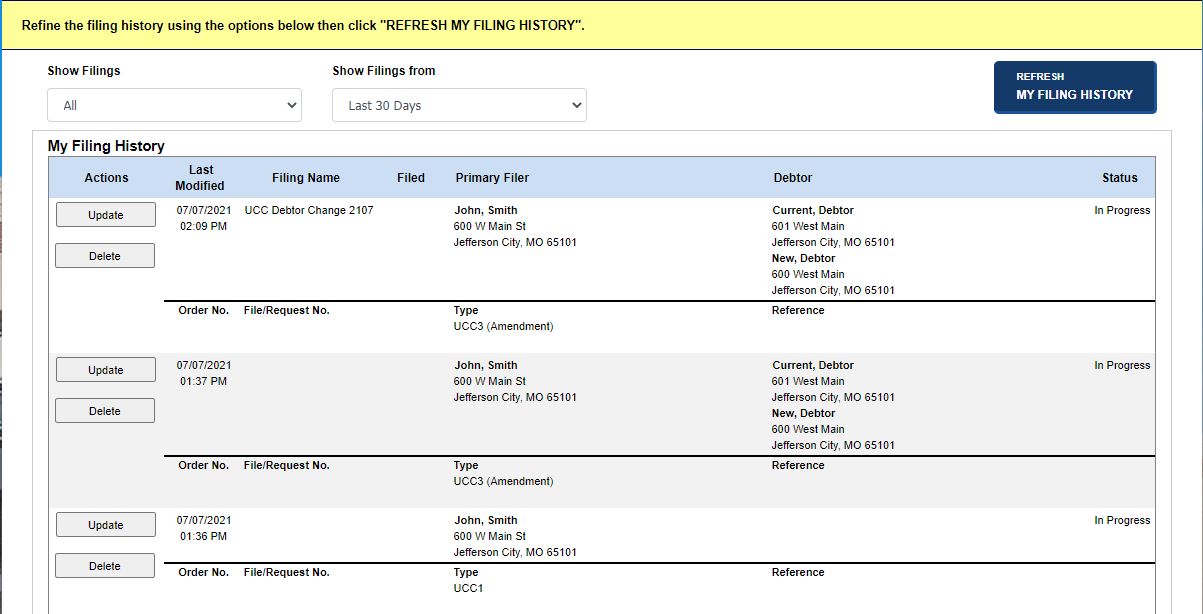Delete the UCC1 filing from 01:36 PM

point(105,565)
